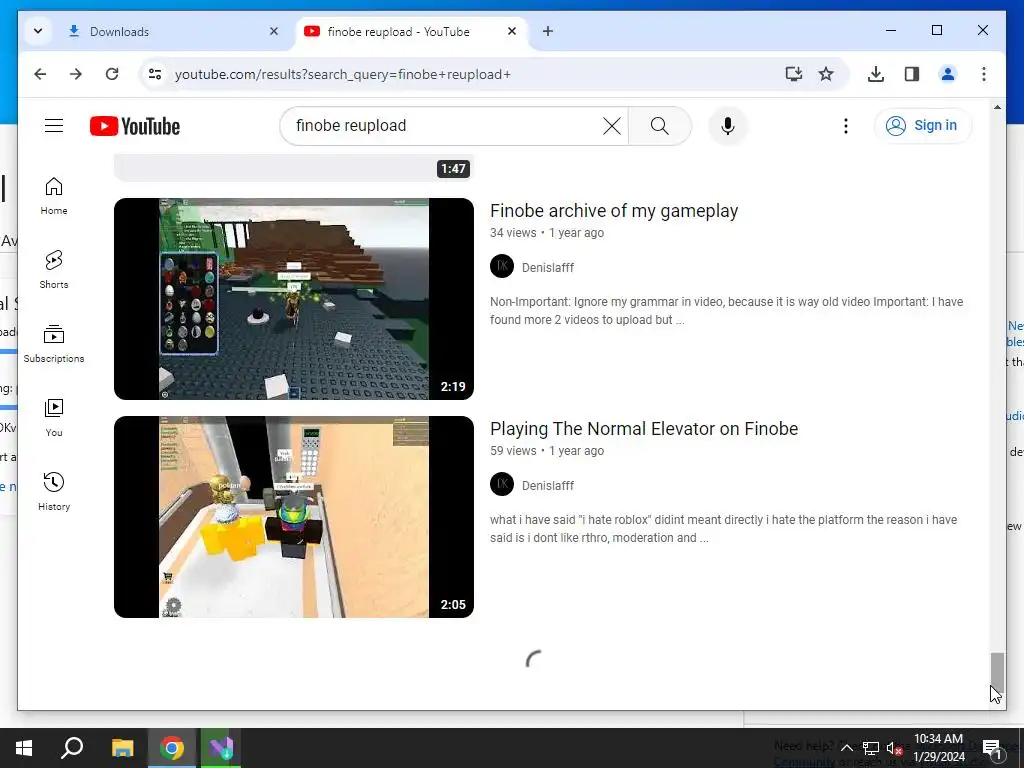Open Denislafff channel under Finobe archive

pos(548,268)
